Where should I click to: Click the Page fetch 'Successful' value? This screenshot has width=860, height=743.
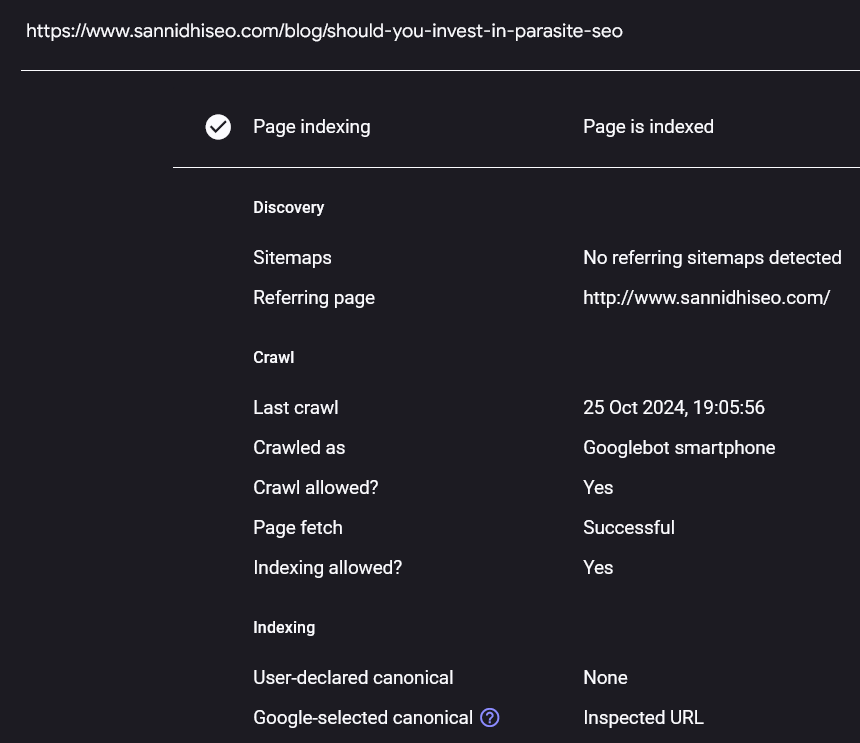click(629, 528)
